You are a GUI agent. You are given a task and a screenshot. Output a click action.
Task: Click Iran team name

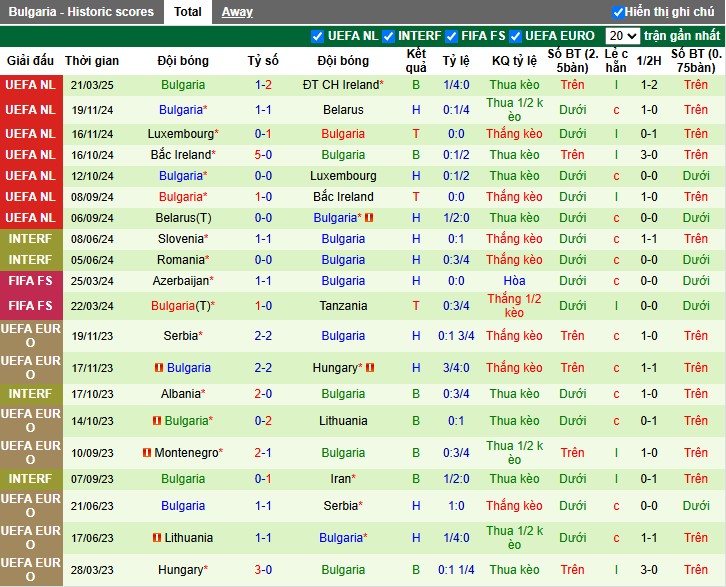(340, 479)
